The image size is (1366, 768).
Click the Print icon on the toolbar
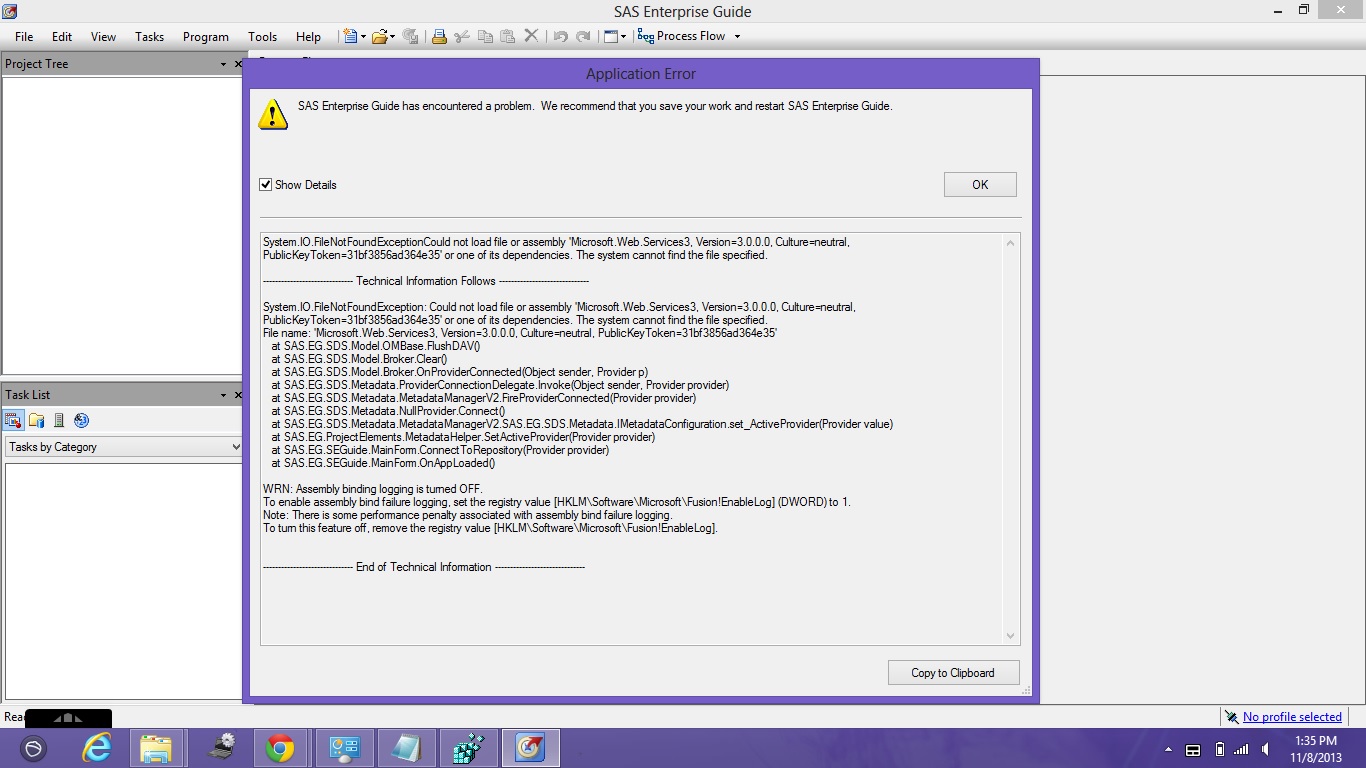tap(439, 36)
